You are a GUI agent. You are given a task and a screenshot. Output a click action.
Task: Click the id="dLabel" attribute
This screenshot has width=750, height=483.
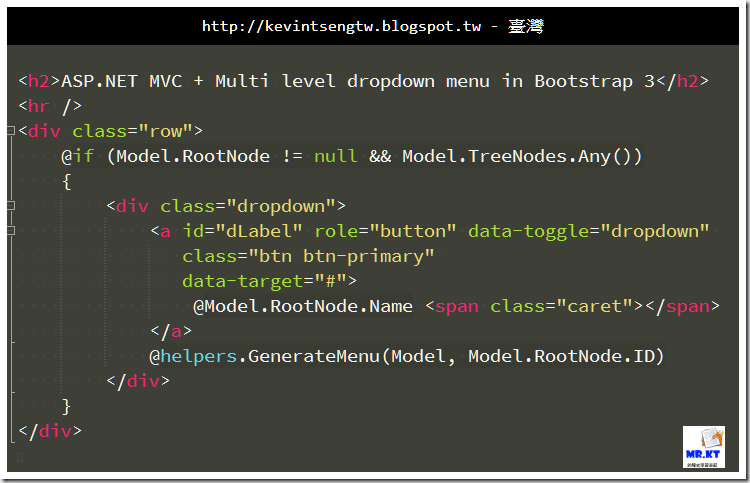coord(243,231)
